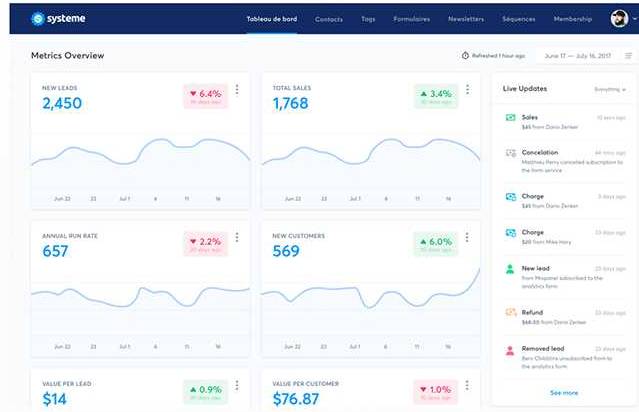Open the June 17 – July 16 date range
Screen dimensions: 639x412
tap(577, 56)
